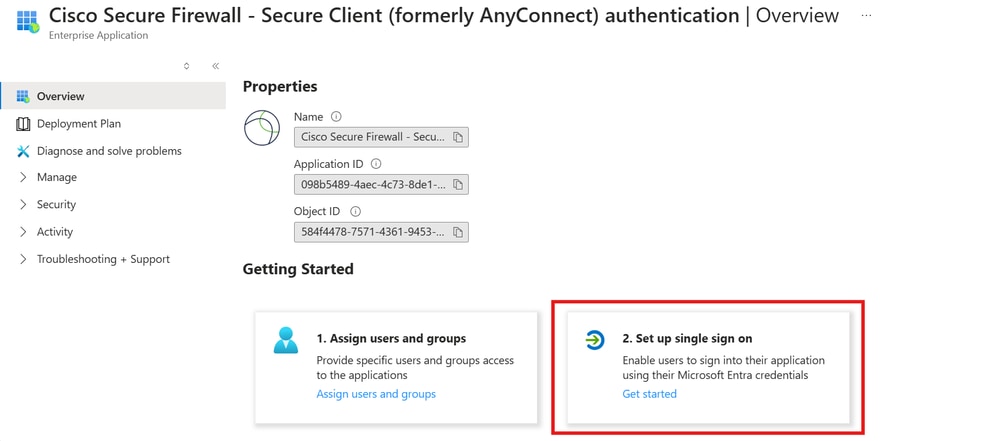Select Overview in the sidebar
The image size is (999, 441).
113,96
